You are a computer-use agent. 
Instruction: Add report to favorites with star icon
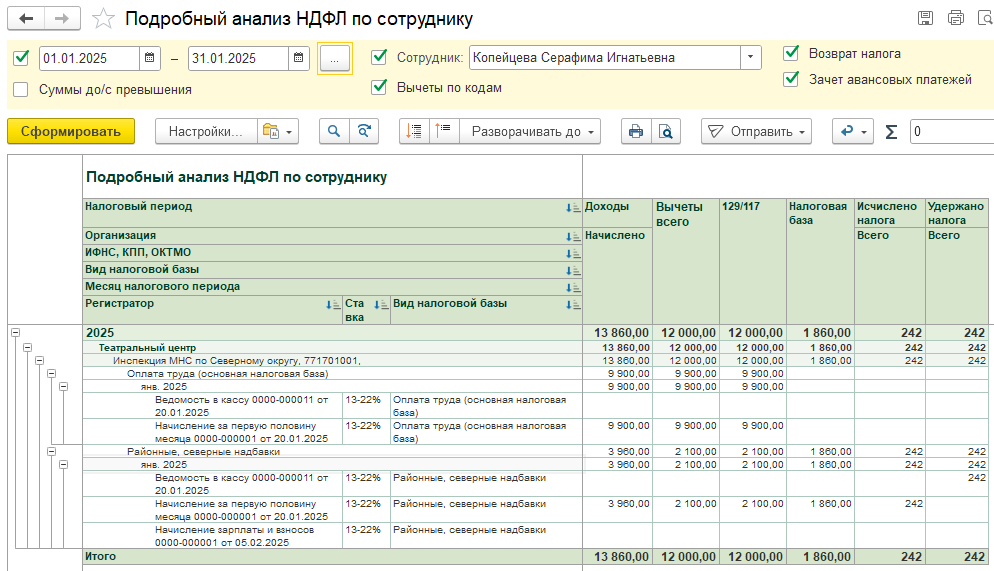coord(103,19)
